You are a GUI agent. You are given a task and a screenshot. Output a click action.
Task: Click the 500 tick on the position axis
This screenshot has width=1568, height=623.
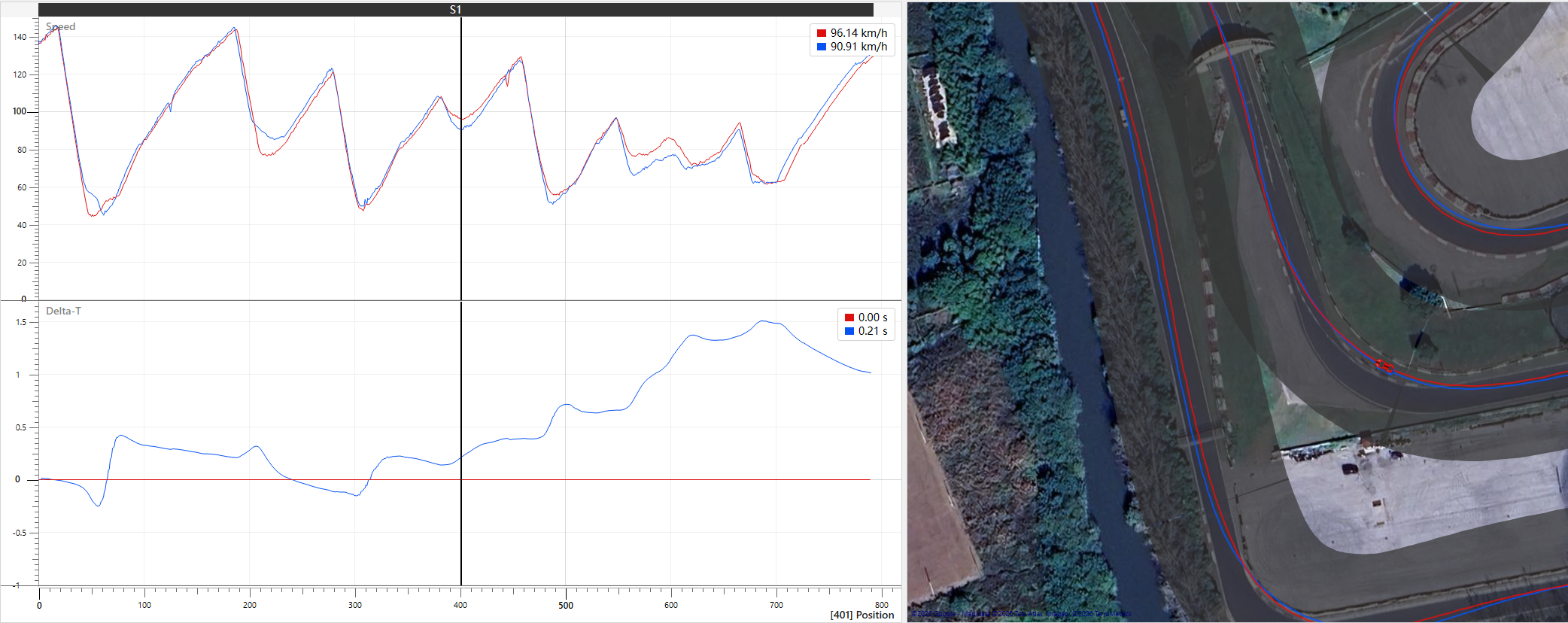(566, 605)
